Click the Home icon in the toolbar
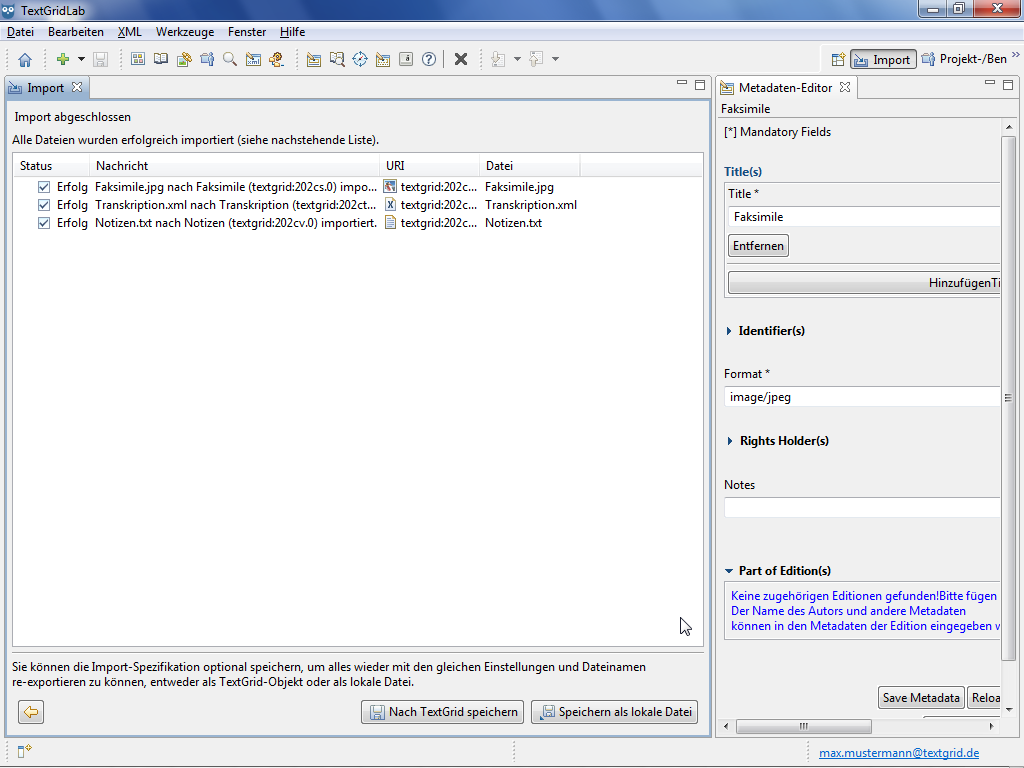The width and height of the screenshot is (1024, 768). pyautogui.click(x=25, y=59)
